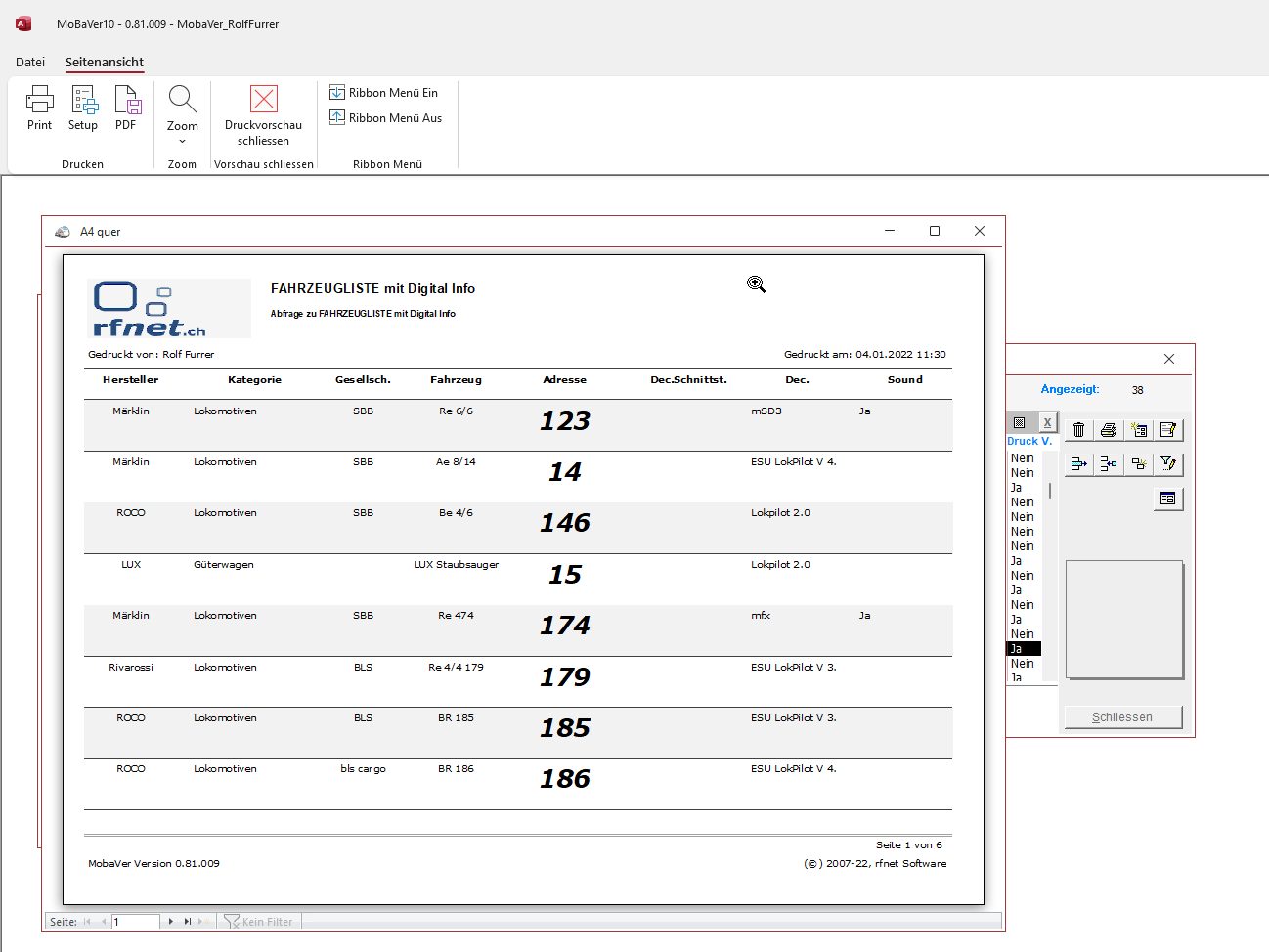Screen dimensions: 1269x952
Task: Click the Dec.Schnittst. column header in the report
Action: tap(689, 380)
